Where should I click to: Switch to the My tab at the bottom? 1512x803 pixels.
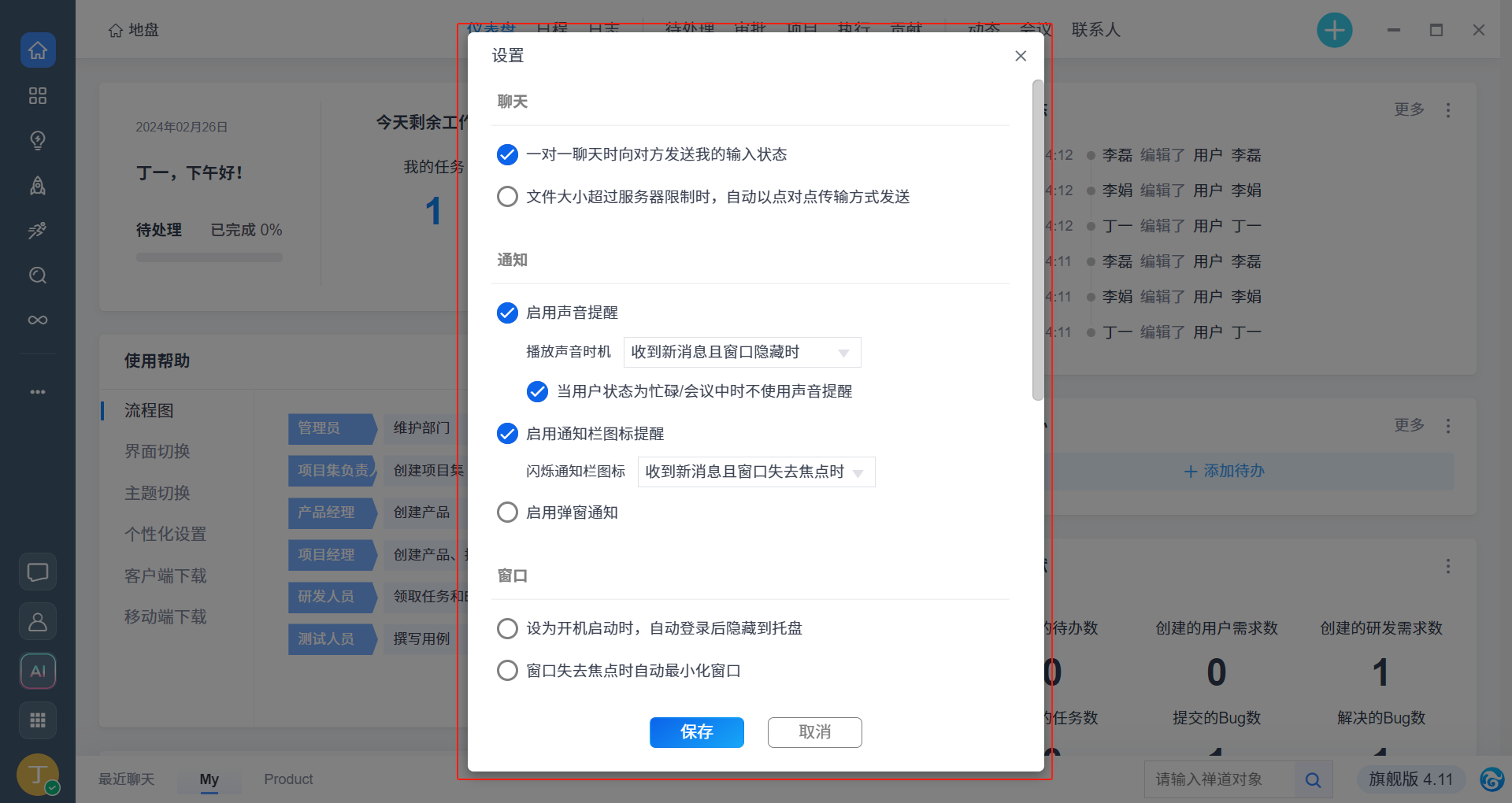(209, 779)
